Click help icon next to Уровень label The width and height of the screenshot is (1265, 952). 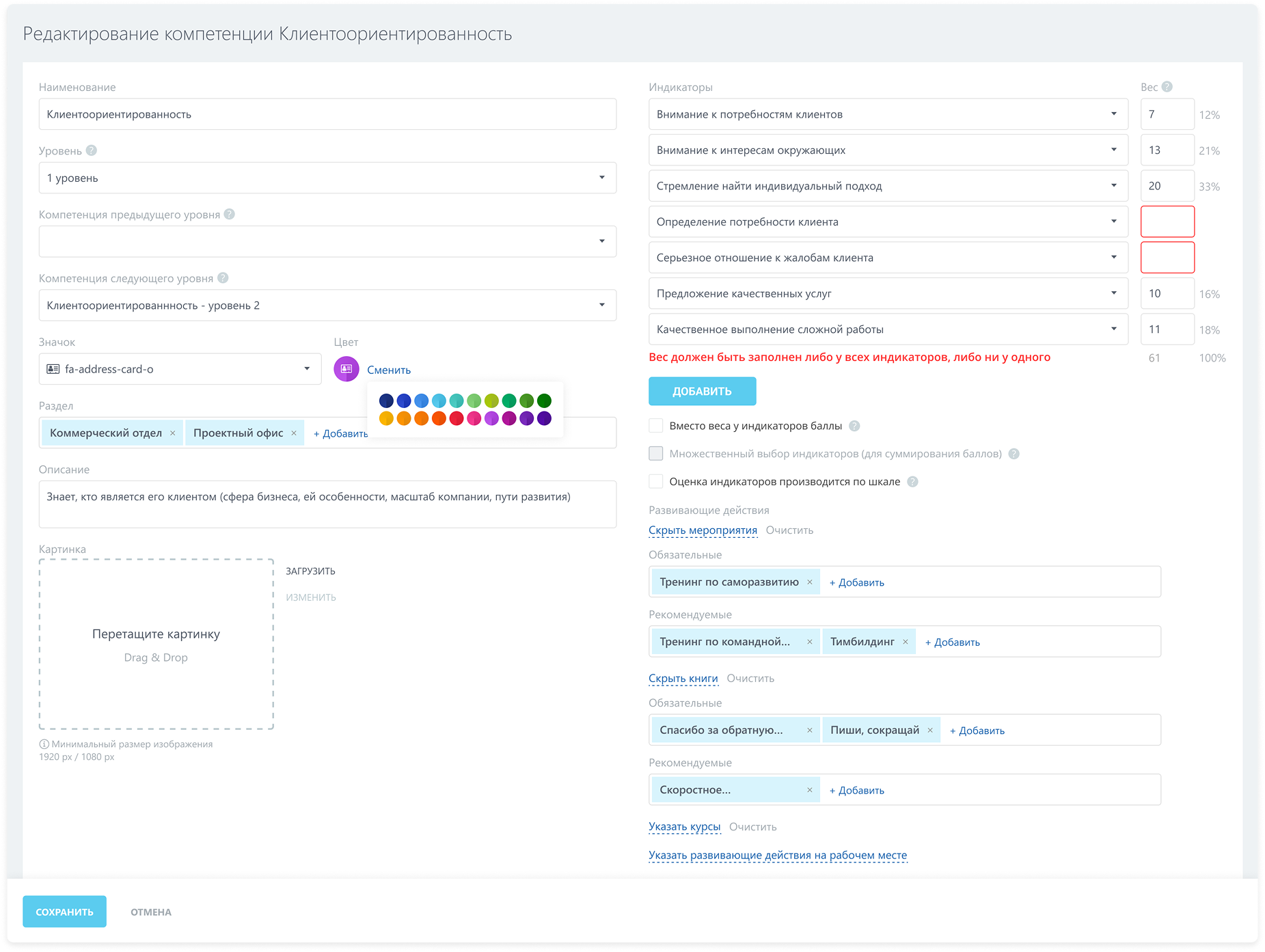[92, 150]
